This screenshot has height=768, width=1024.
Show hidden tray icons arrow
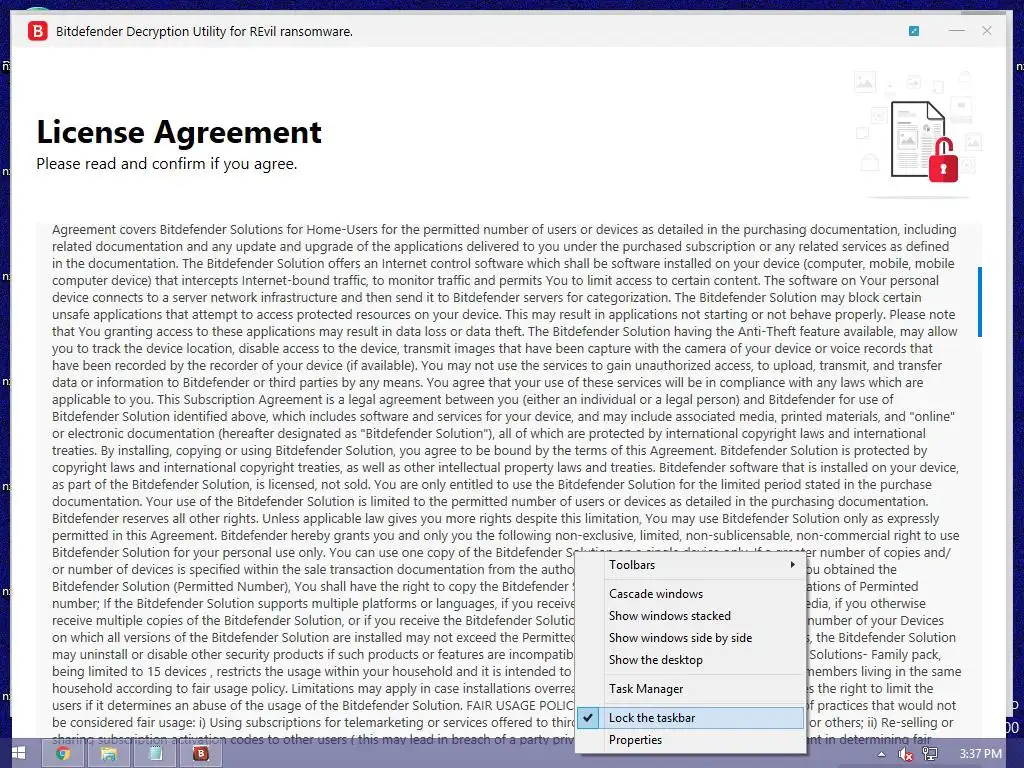pos(881,754)
